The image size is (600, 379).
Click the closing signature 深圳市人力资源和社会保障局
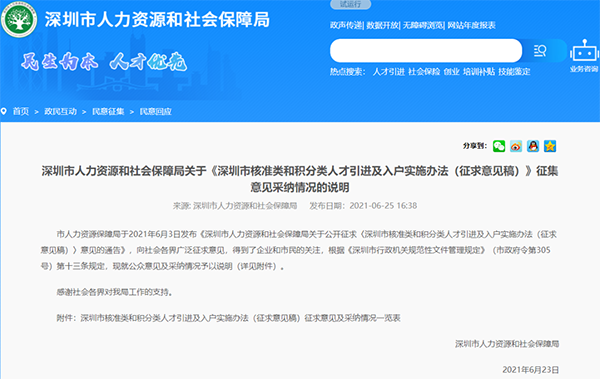507,344
